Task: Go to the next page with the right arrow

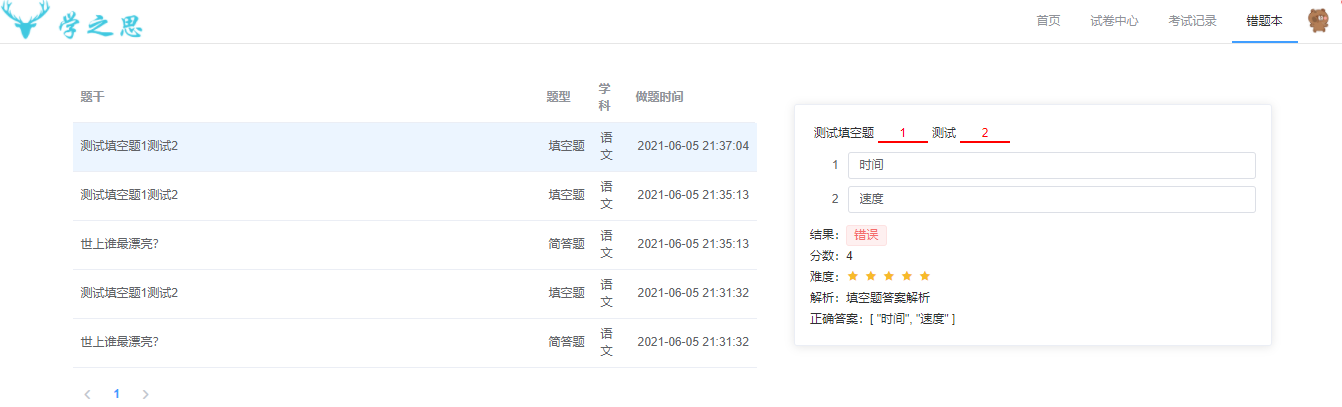Action: 145,394
